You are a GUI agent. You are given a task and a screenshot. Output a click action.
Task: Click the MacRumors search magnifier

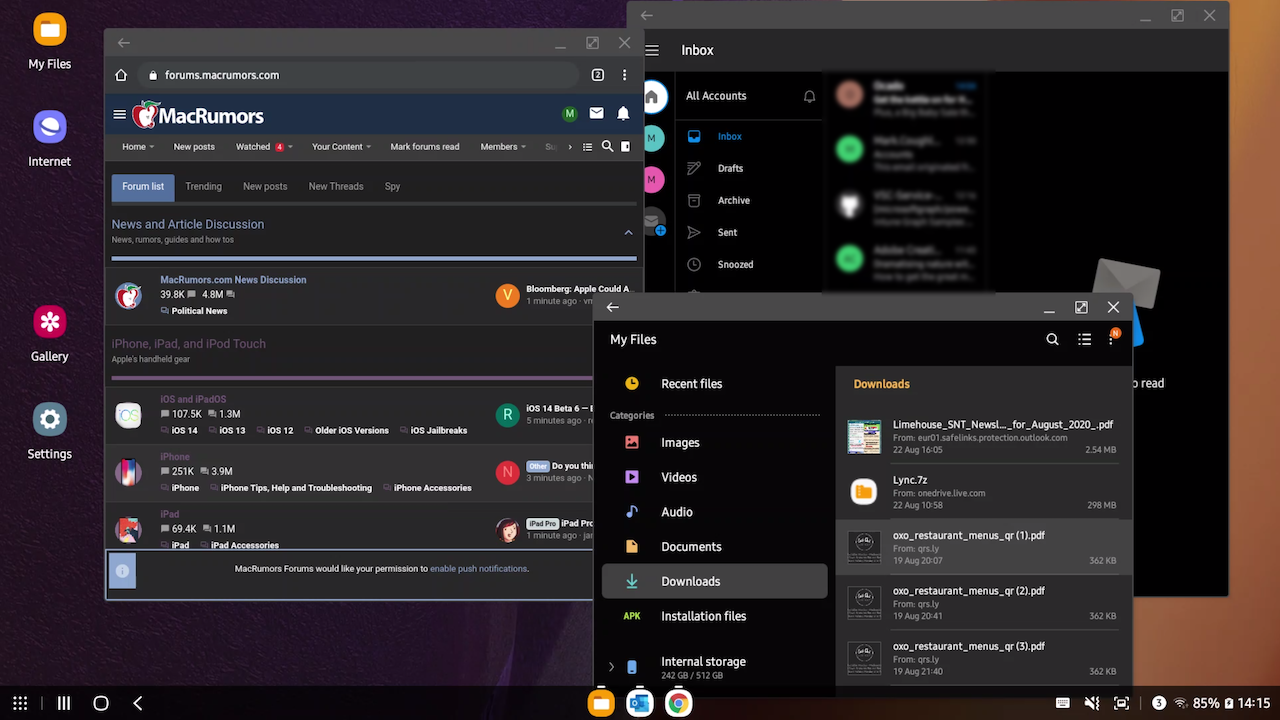click(607, 147)
